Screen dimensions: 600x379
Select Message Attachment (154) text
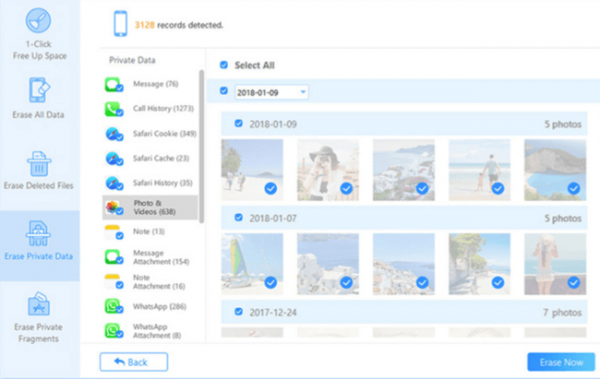161,257
